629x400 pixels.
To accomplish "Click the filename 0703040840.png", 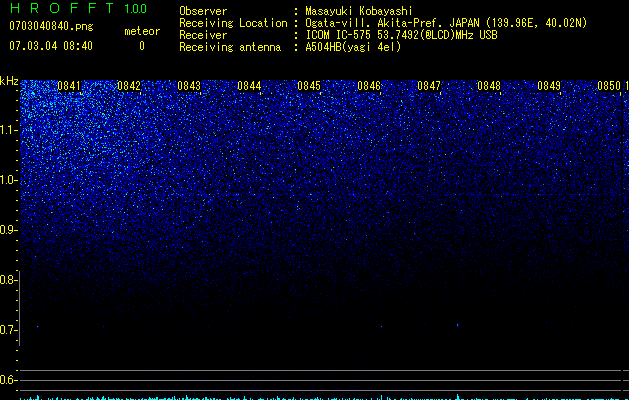I will coord(51,26).
